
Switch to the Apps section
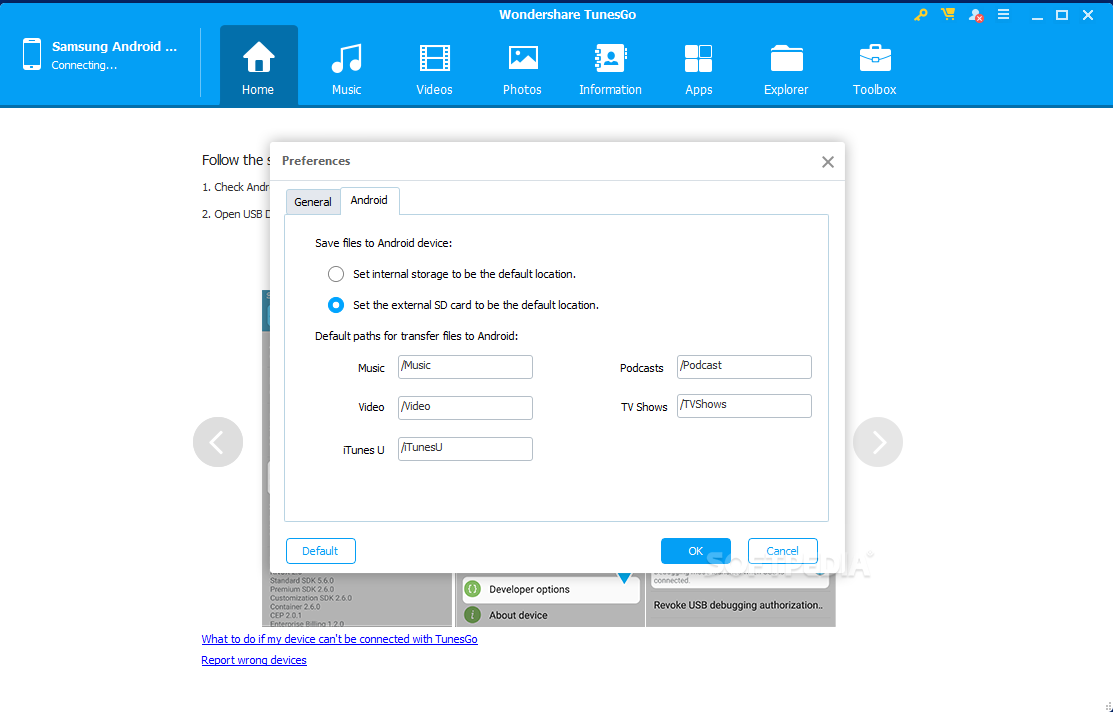click(698, 69)
